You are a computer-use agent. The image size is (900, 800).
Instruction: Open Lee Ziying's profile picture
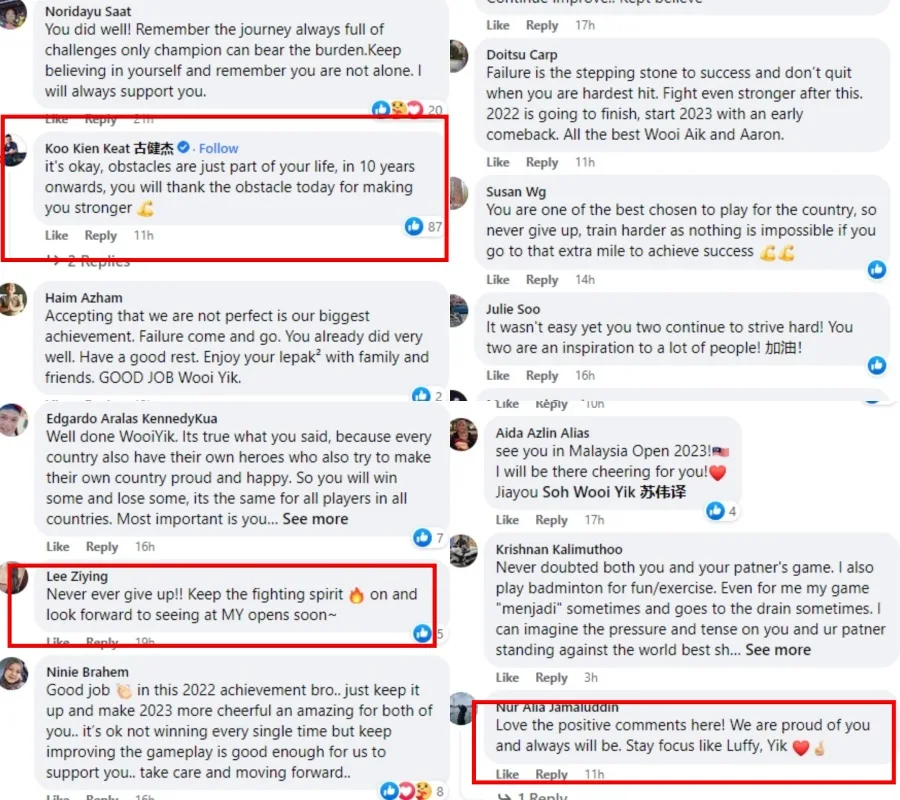click(13, 578)
